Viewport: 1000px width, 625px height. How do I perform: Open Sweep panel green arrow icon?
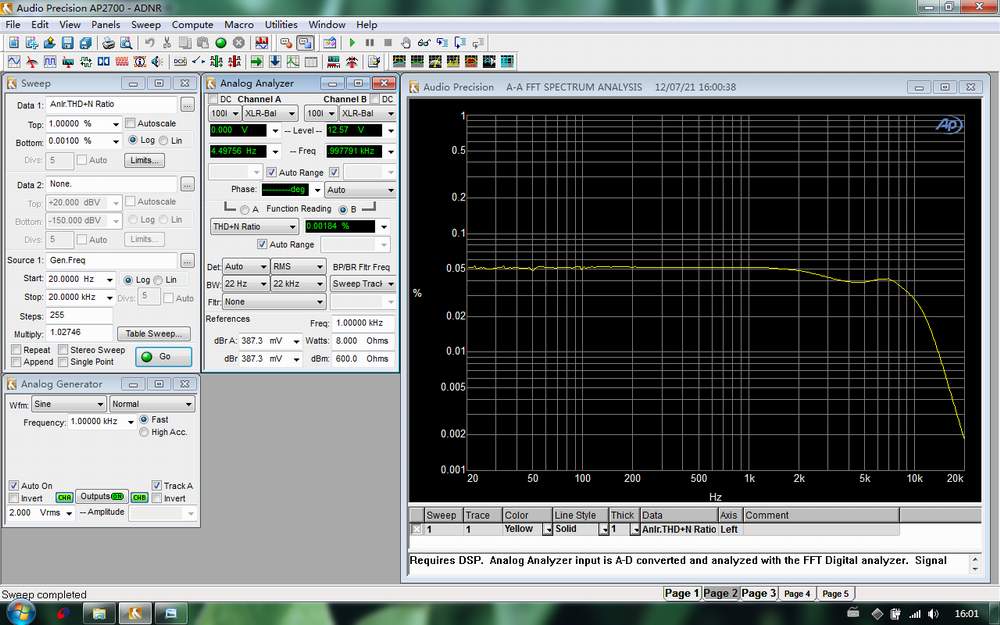click(256, 61)
